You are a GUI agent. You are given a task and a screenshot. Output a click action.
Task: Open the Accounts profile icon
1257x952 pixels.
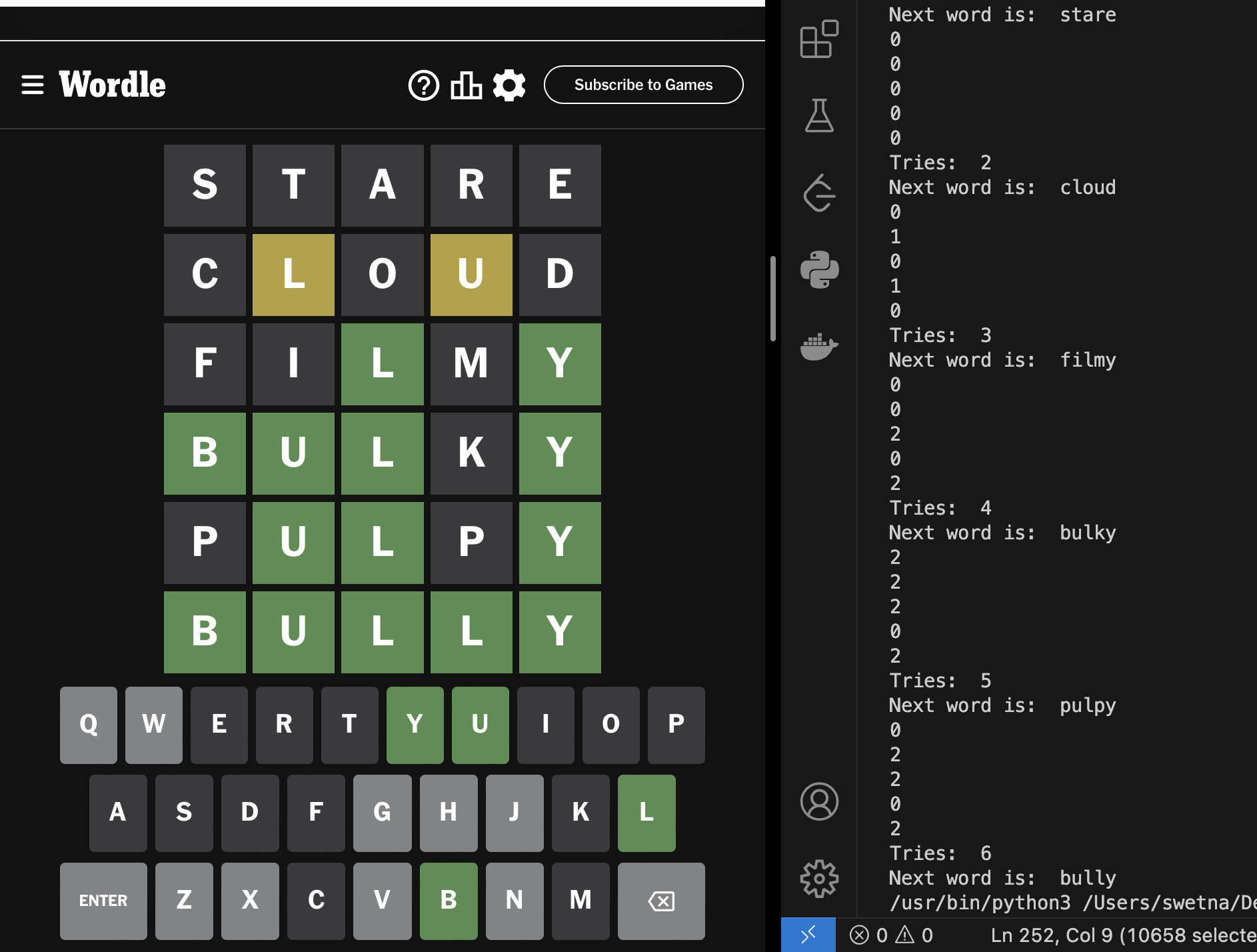point(819,801)
